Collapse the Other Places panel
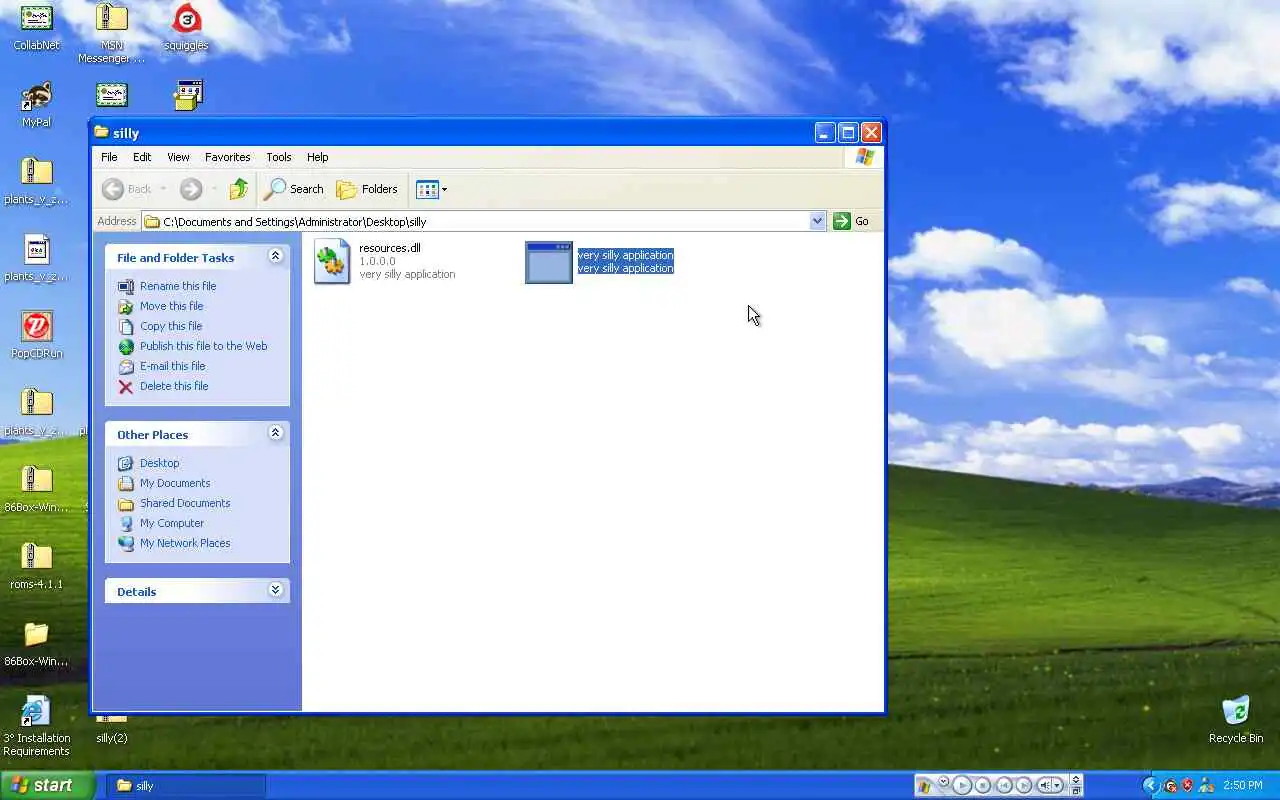1280x800 pixels. coord(275,433)
